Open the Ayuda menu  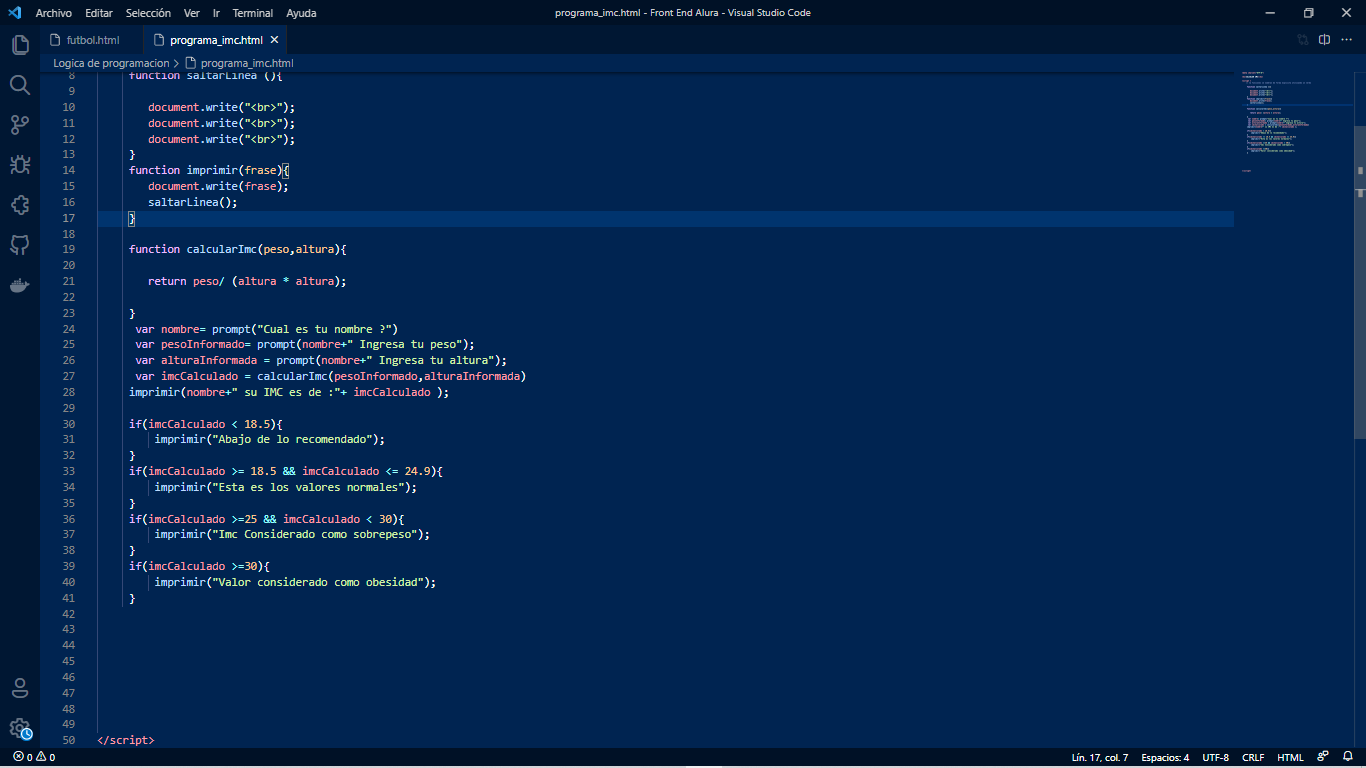coord(301,13)
